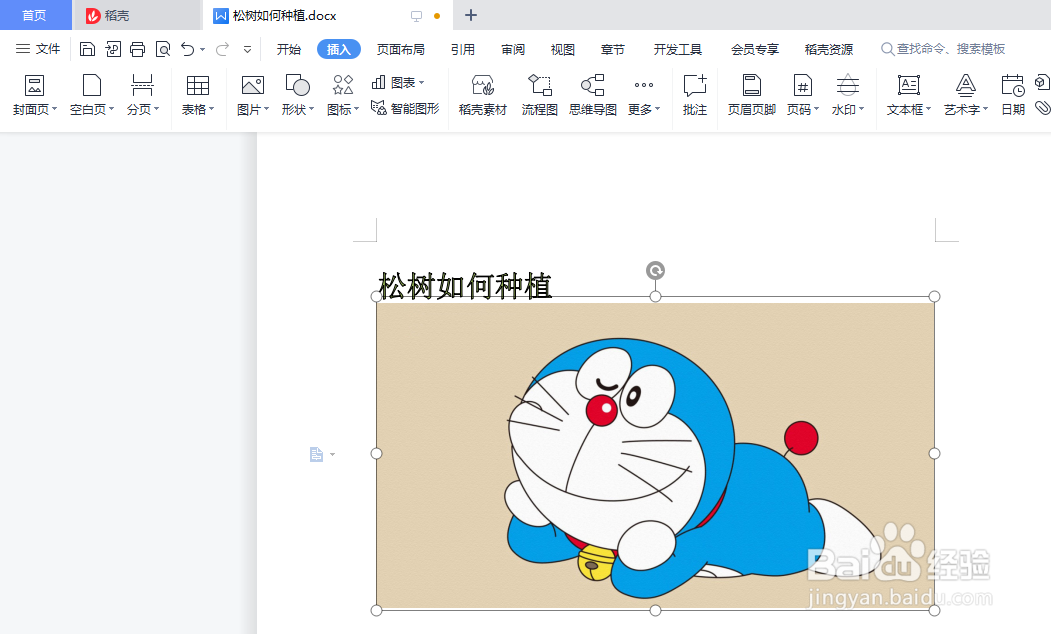Open the 流程图 flowchart tool
The height and width of the screenshot is (634, 1051).
pyautogui.click(x=539, y=94)
